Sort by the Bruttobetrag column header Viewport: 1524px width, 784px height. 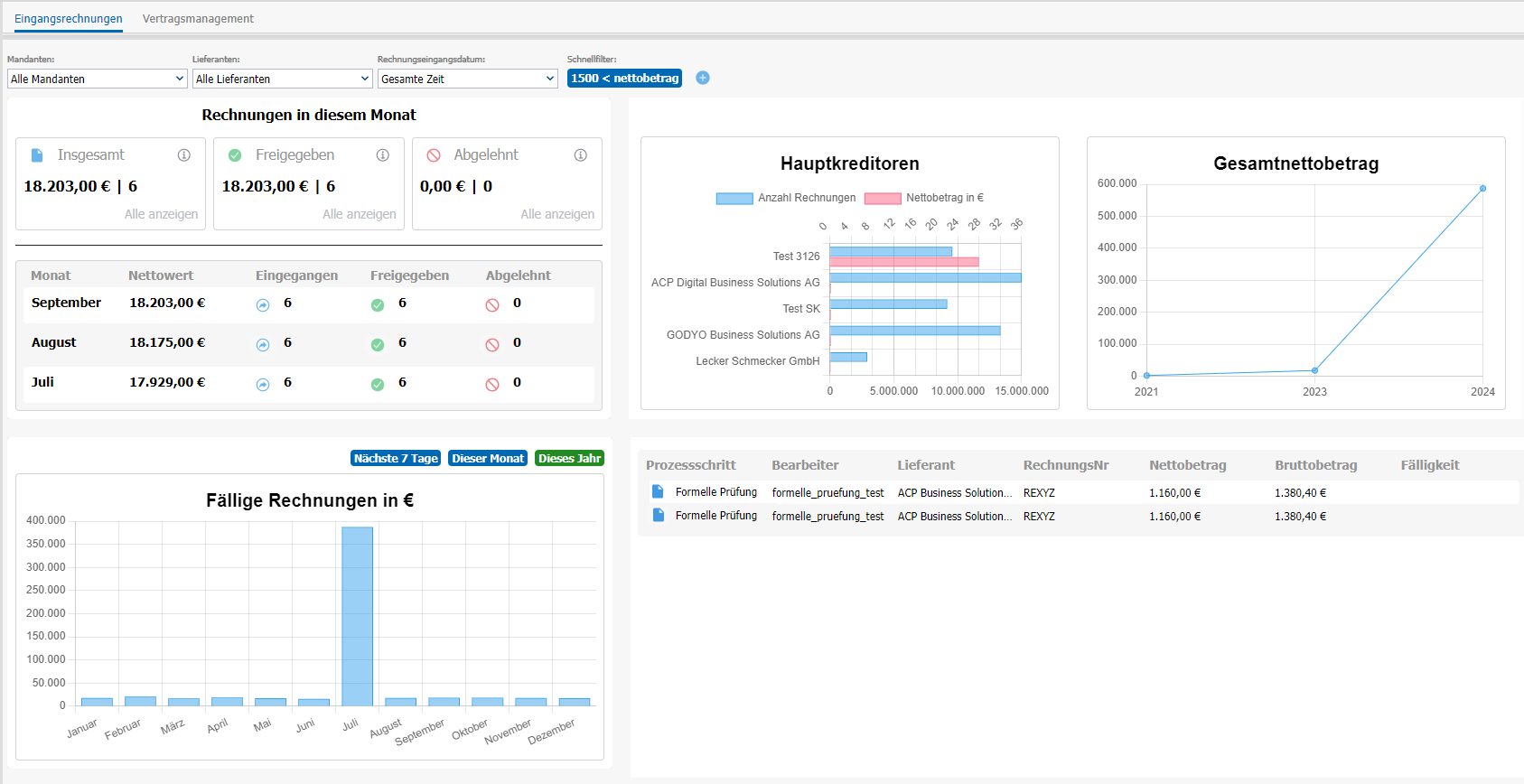(1316, 465)
